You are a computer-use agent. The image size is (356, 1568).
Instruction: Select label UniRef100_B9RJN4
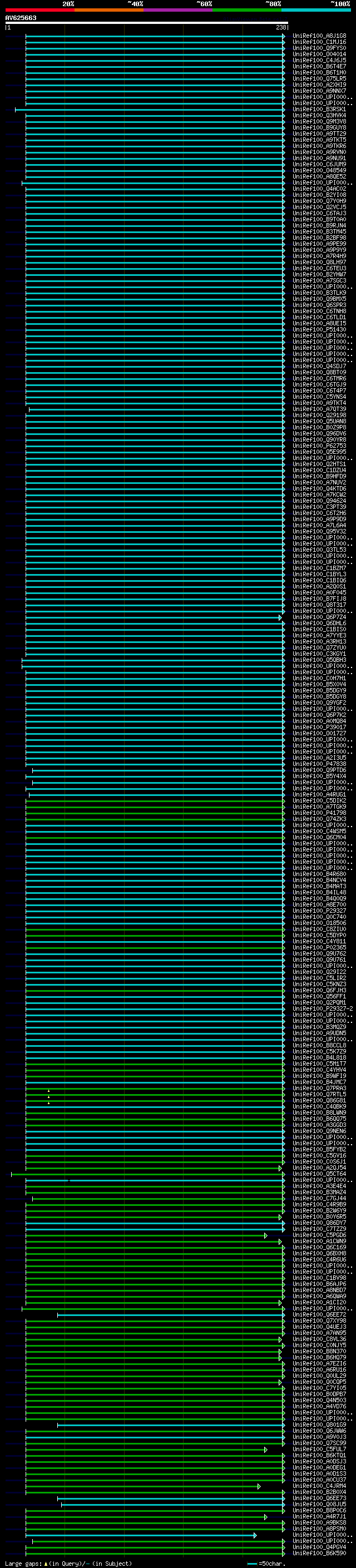(319, 225)
